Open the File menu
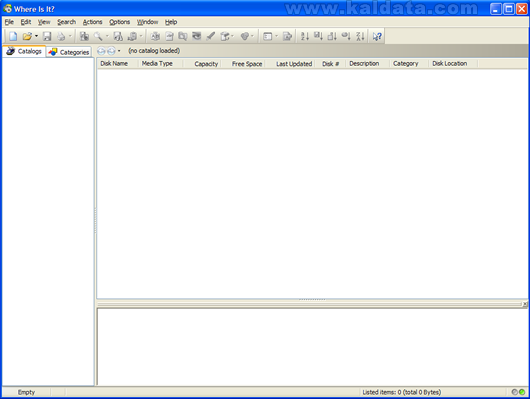This screenshot has width=530, height=399. point(9,22)
